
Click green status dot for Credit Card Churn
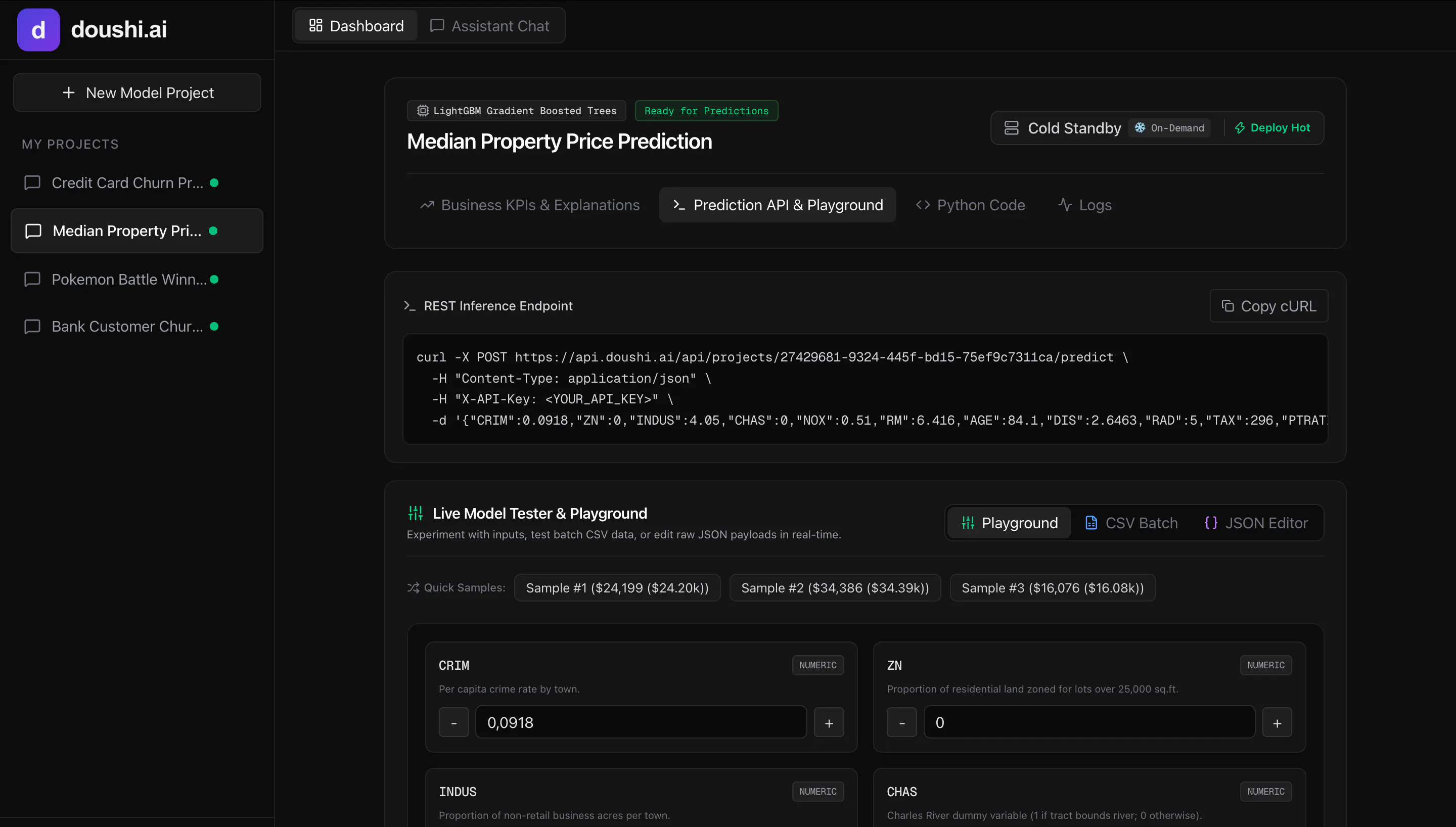[x=214, y=182]
